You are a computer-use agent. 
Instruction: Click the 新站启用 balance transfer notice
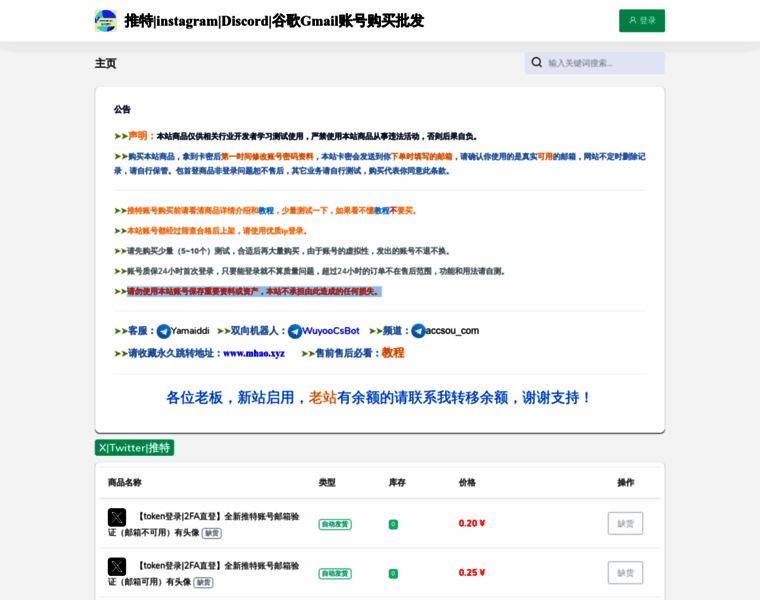tap(379, 398)
